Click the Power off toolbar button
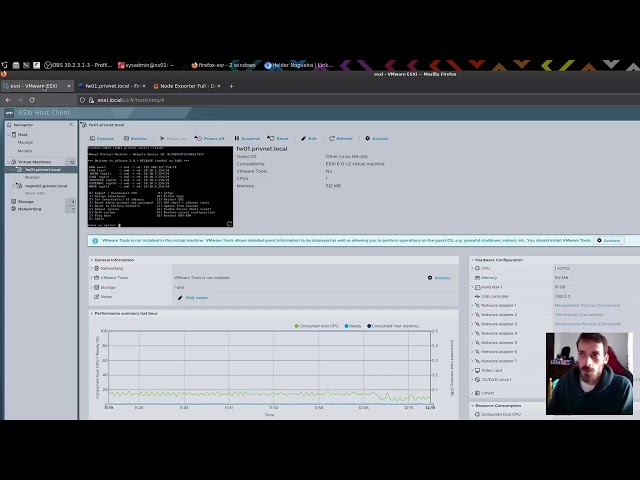 click(209, 139)
